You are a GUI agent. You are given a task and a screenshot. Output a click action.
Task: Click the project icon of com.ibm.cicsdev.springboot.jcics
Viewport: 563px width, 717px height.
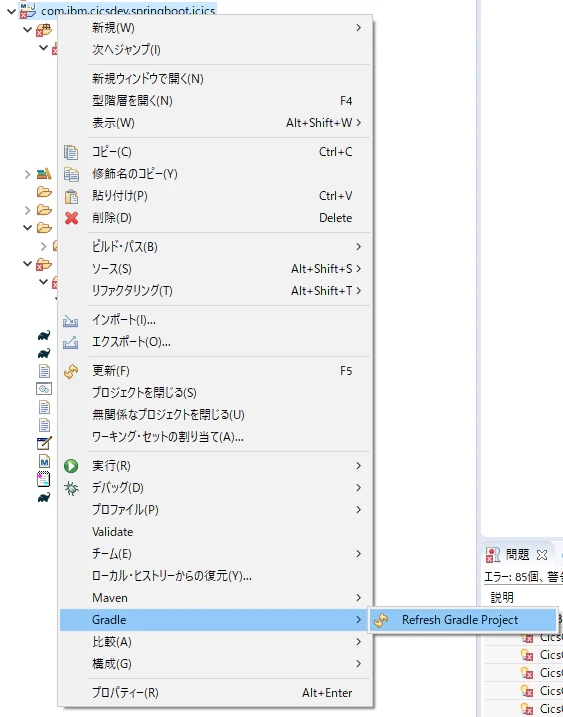tap(28, 10)
